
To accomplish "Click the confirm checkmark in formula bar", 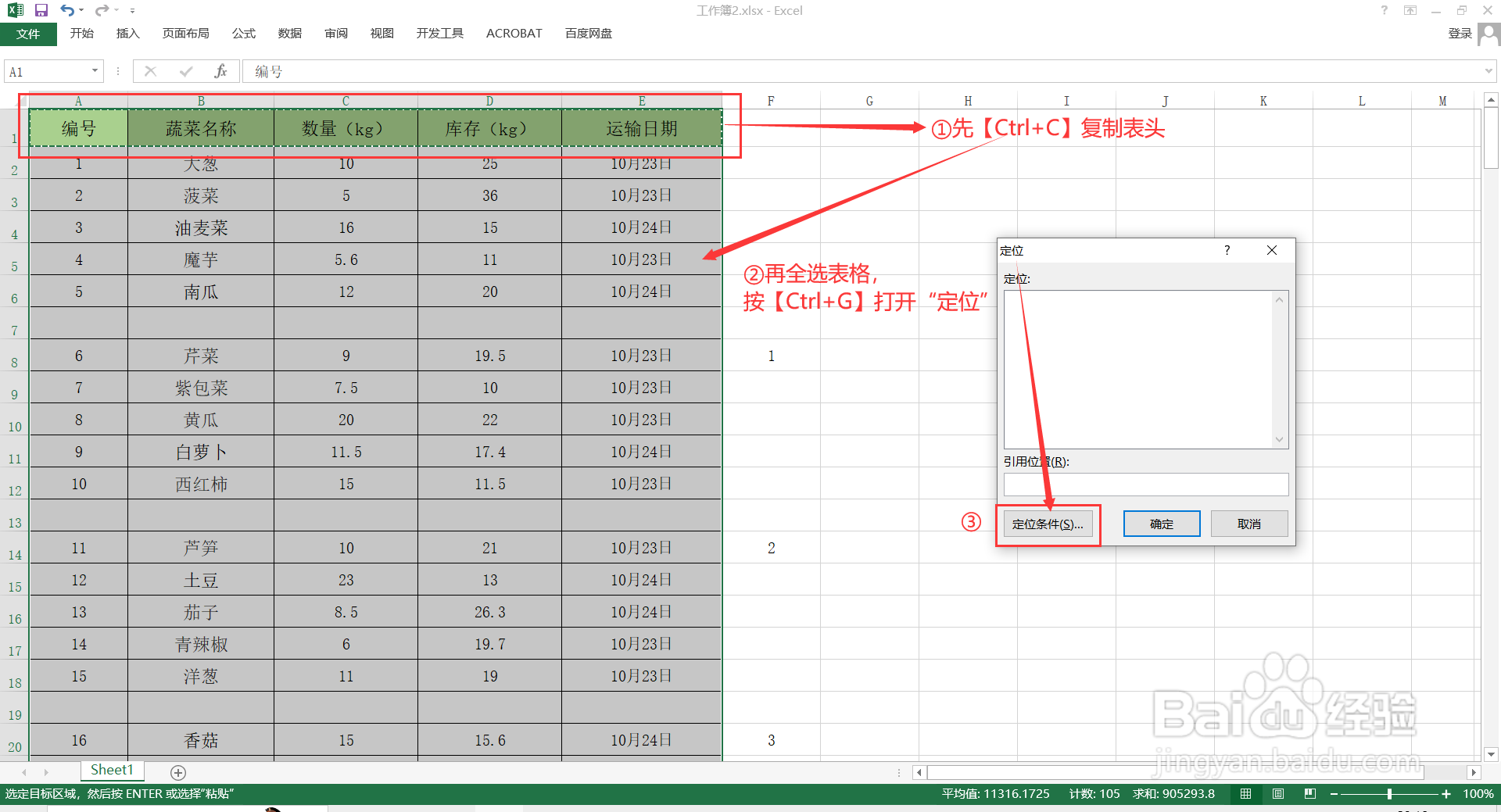I will (x=186, y=72).
